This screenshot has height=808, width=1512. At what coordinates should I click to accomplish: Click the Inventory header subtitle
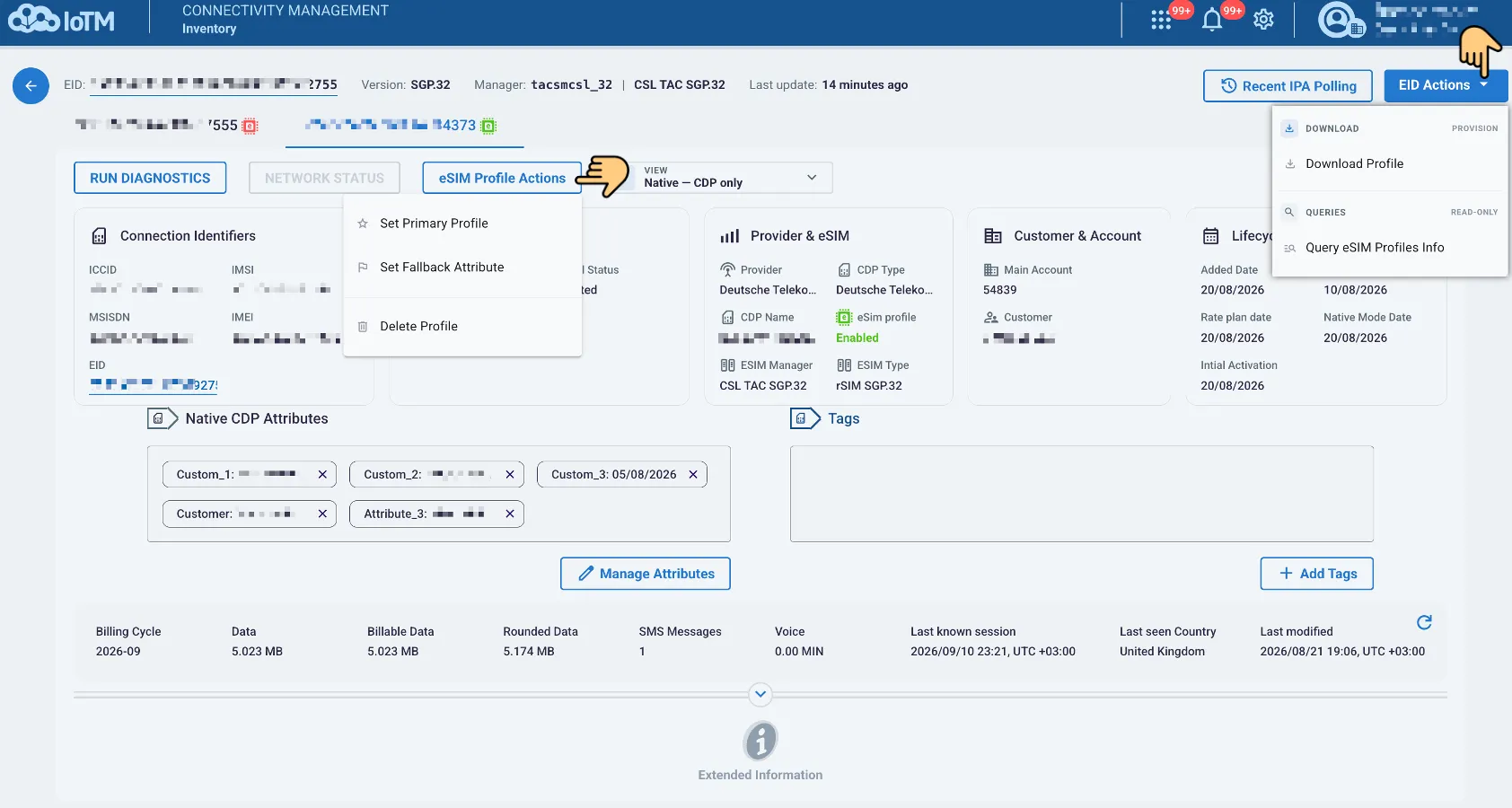click(x=209, y=29)
